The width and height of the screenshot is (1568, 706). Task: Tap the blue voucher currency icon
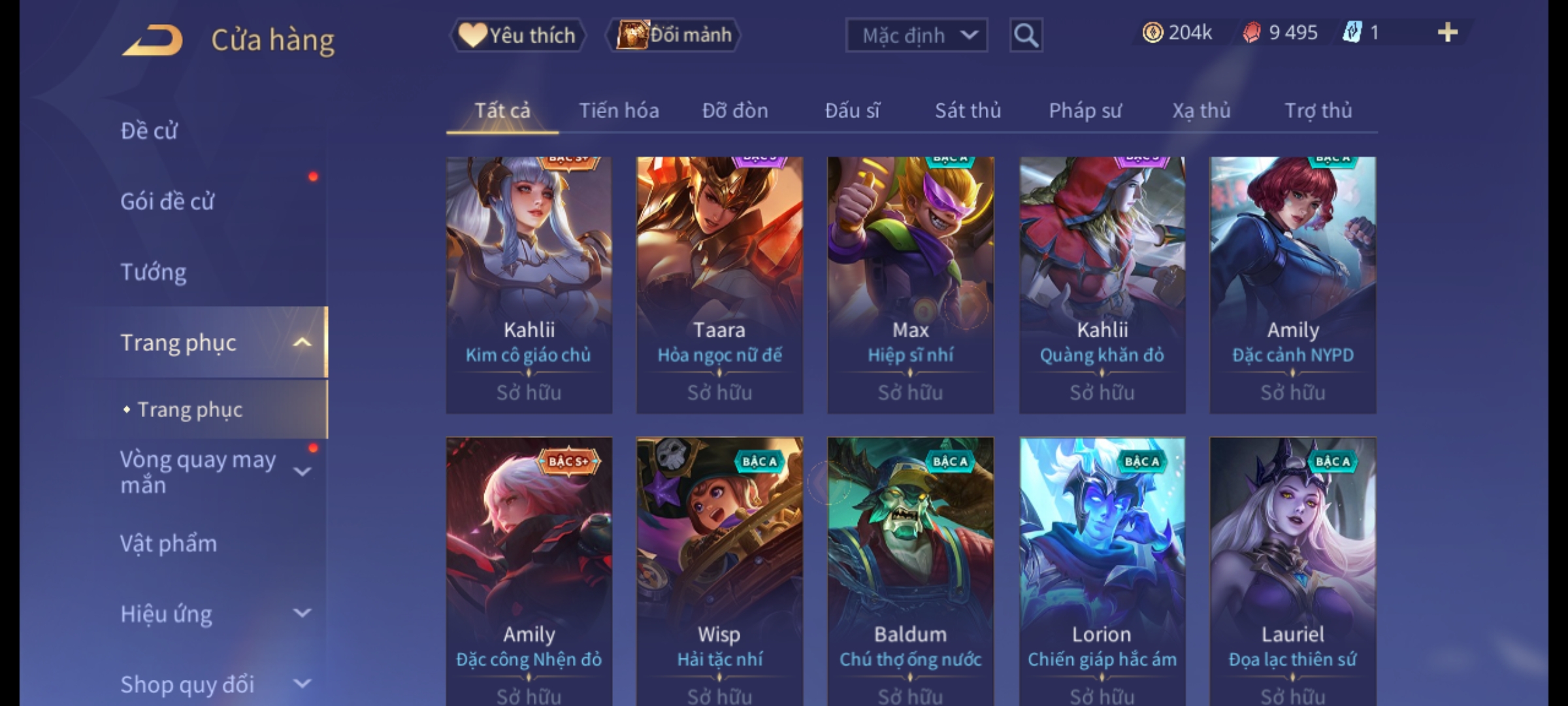click(x=1351, y=33)
